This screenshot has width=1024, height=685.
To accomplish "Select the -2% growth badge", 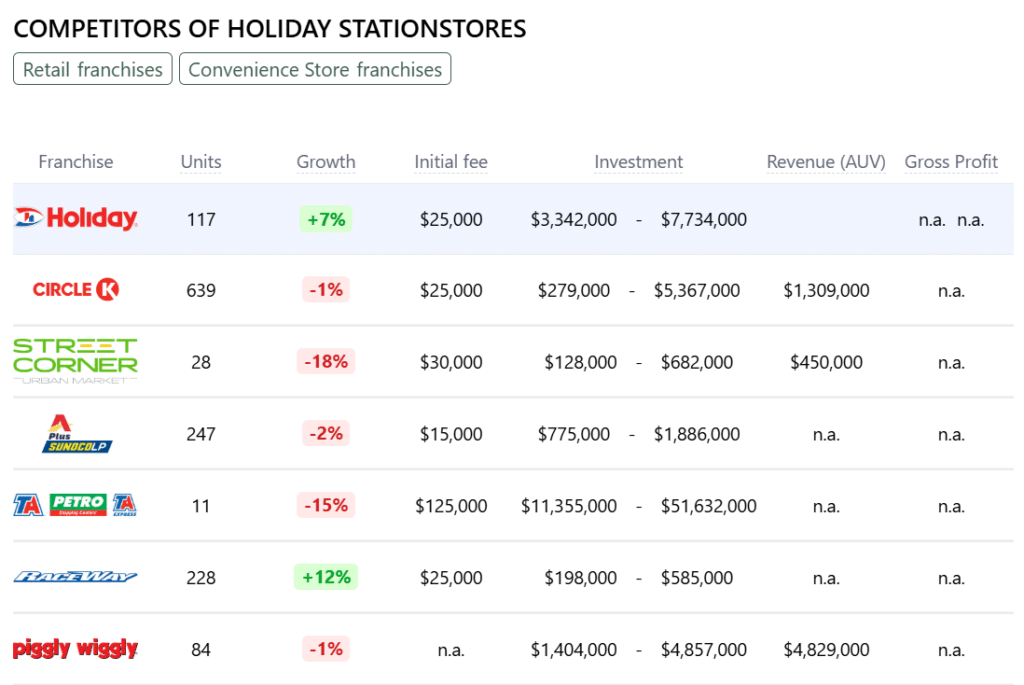I will click(326, 433).
